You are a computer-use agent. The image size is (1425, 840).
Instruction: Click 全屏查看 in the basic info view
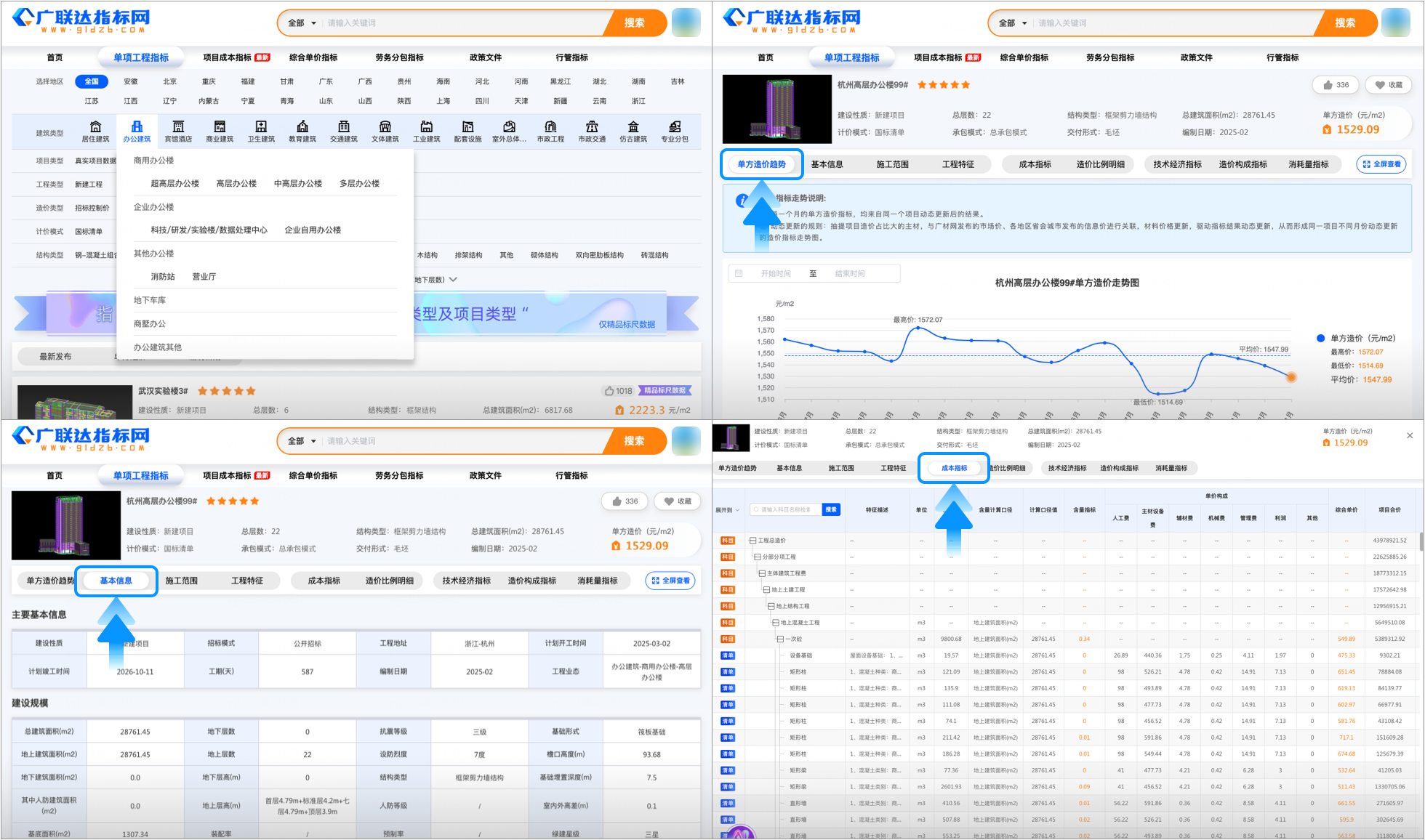670,581
